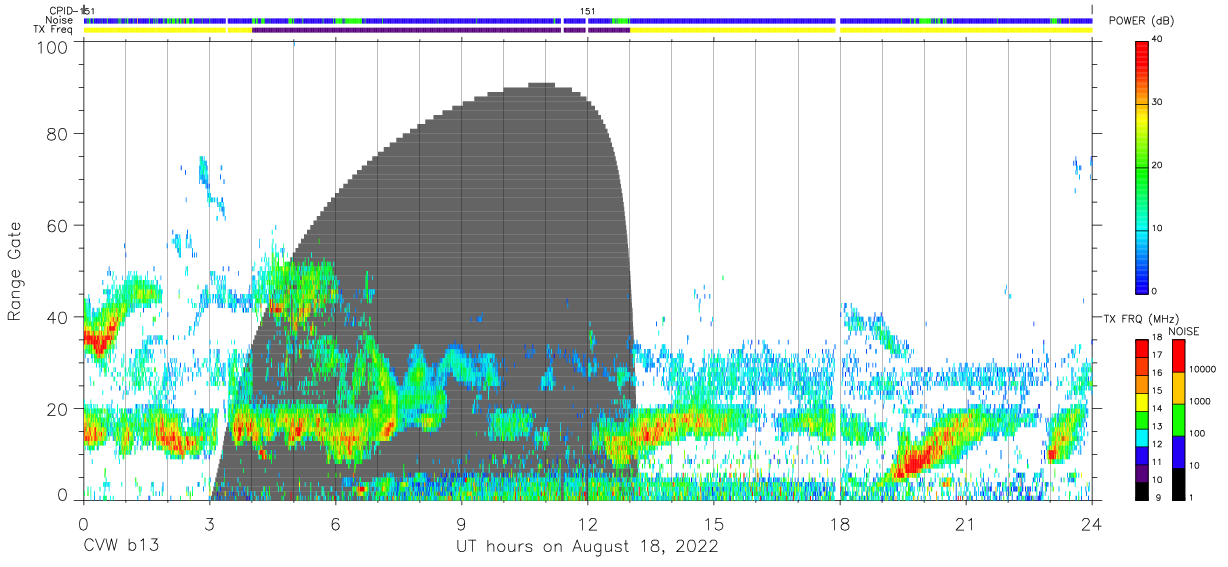Click the red top segment of TX FRQ colorbar
Viewport: 1228px width, 567px height.
[1142, 347]
